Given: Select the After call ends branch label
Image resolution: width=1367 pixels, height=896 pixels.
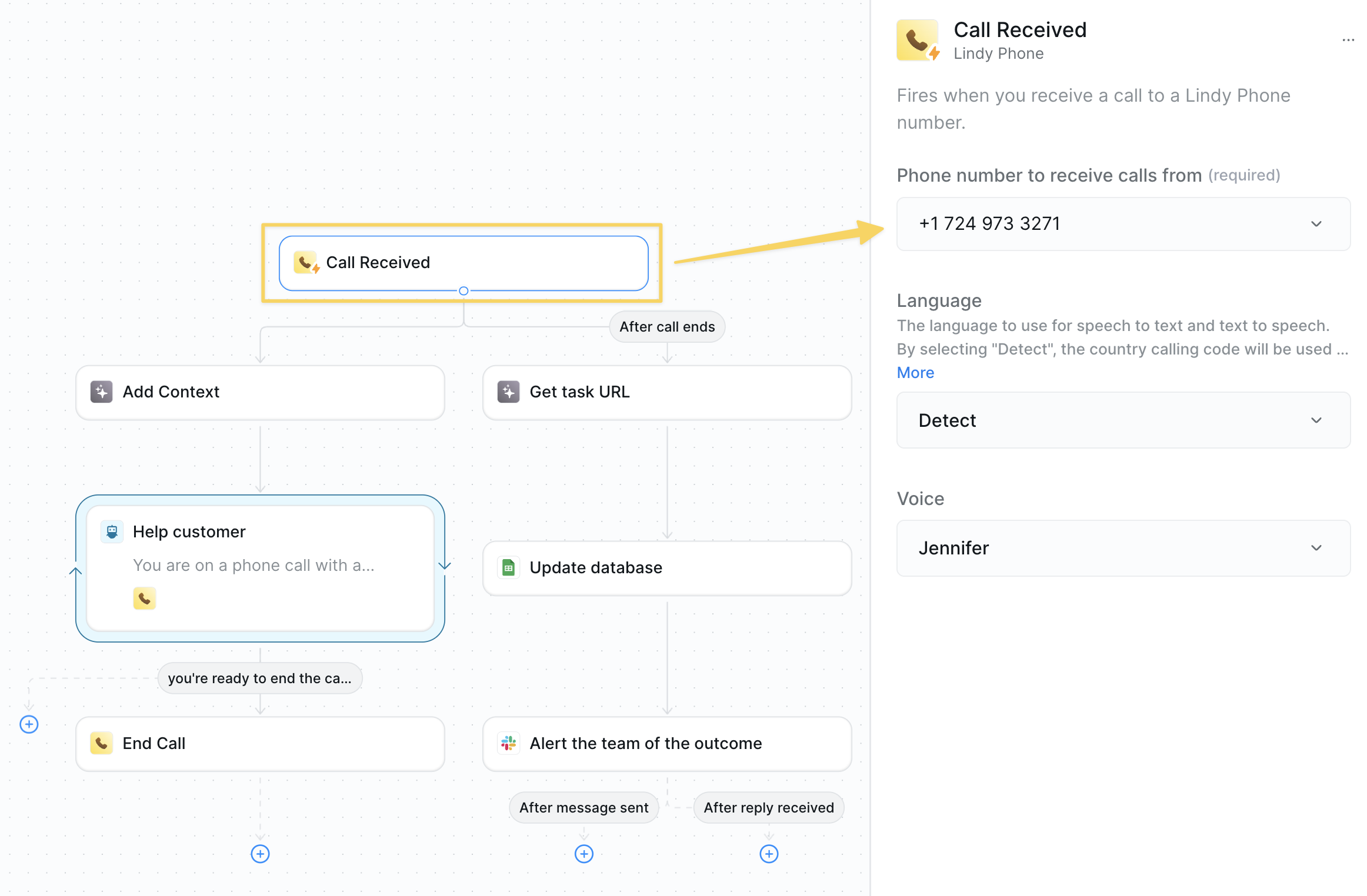Looking at the screenshot, I should (x=667, y=327).
